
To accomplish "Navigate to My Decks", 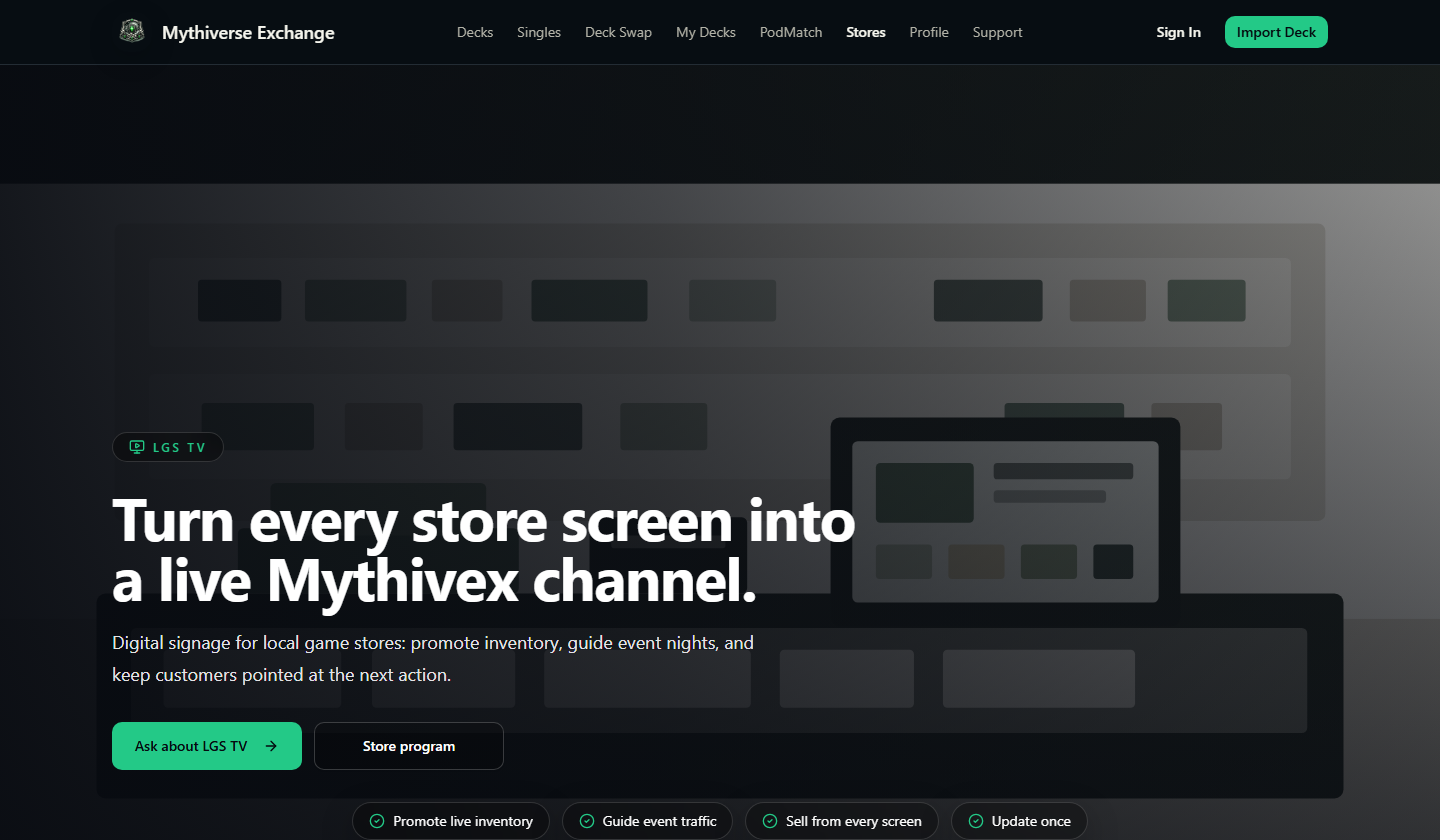I will pos(706,32).
